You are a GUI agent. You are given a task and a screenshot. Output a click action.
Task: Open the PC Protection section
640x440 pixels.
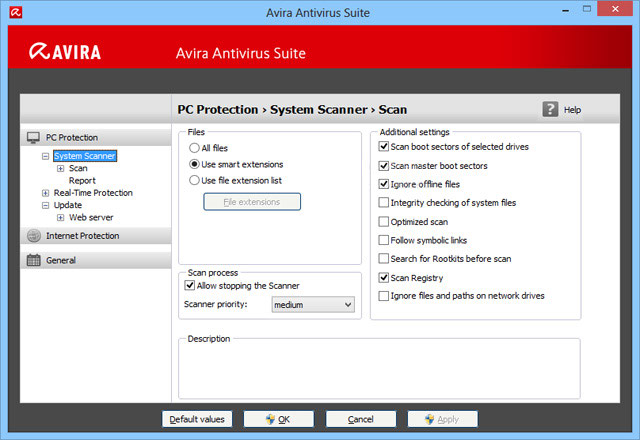pos(96,138)
